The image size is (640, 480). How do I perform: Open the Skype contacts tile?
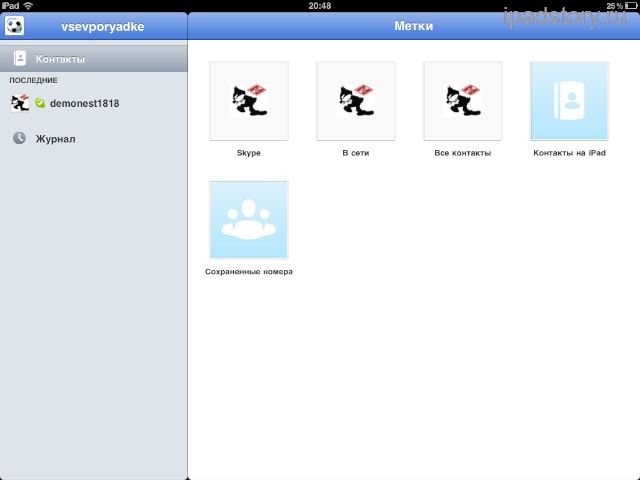pos(249,101)
